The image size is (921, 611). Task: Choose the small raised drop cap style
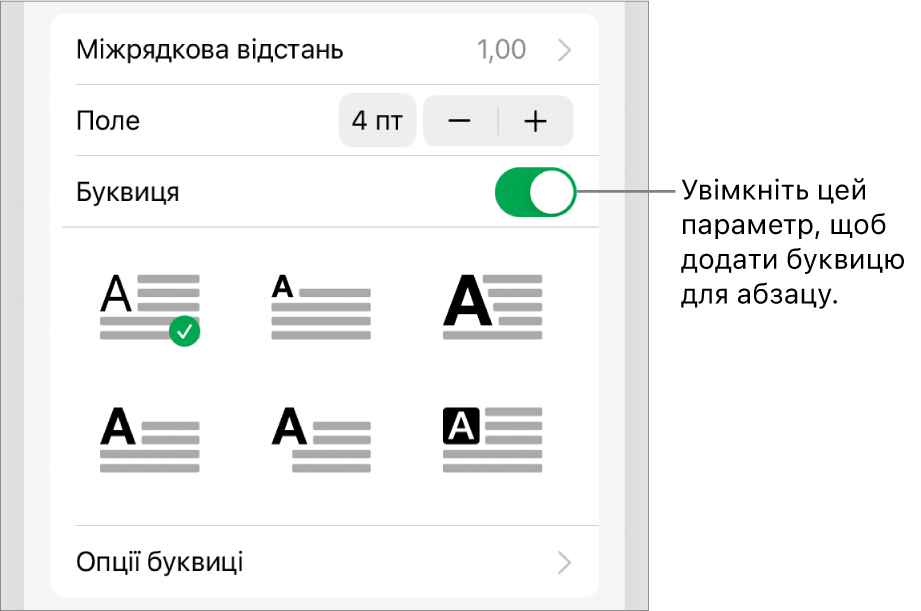pos(321,307)
